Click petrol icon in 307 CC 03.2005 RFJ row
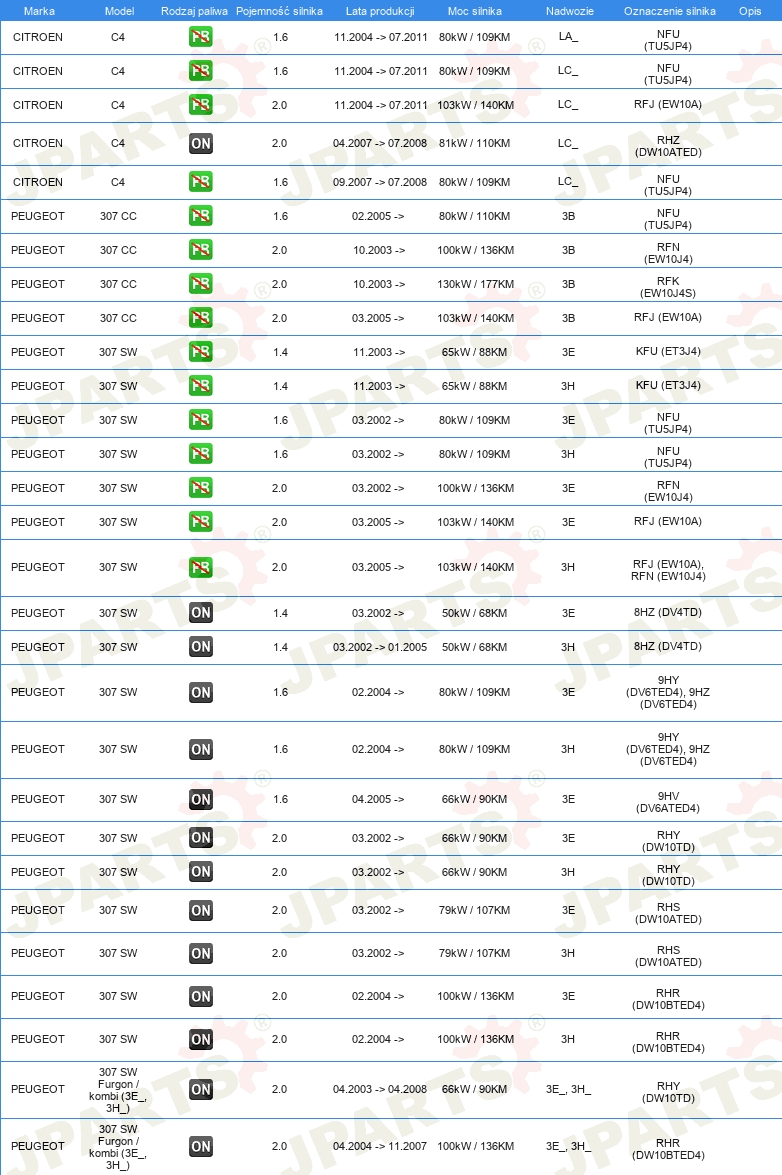Image resolution: width=782 pixels, height=1175 pixels. click(201, 318)
